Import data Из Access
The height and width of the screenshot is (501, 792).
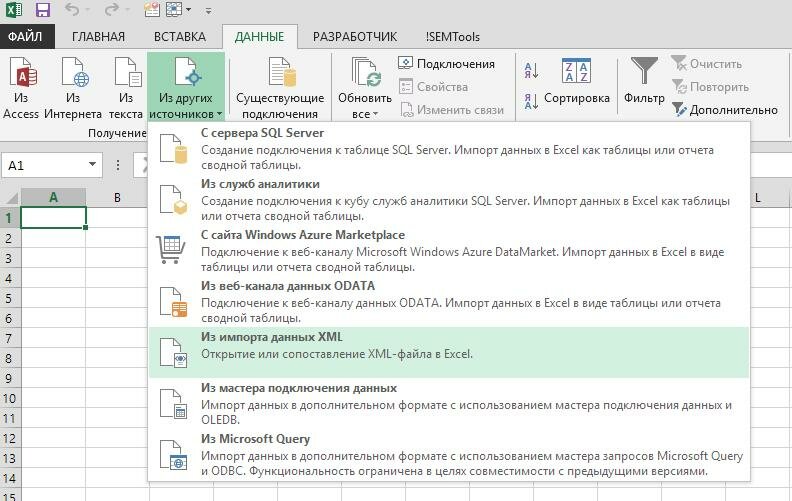(21, 87)
